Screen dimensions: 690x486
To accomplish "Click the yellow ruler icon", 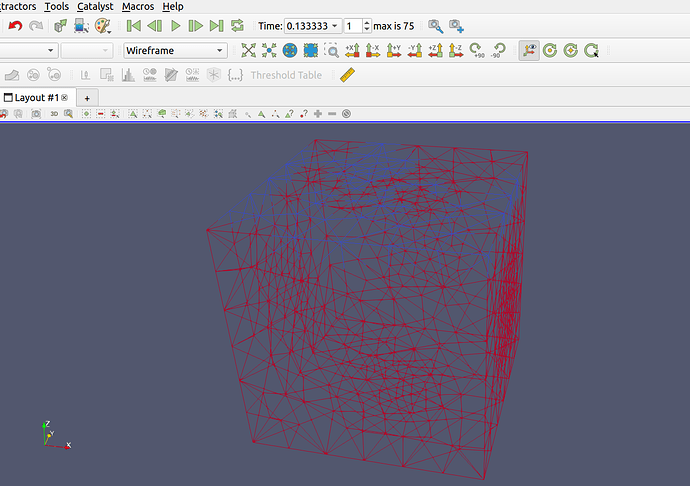I will 348,75.
